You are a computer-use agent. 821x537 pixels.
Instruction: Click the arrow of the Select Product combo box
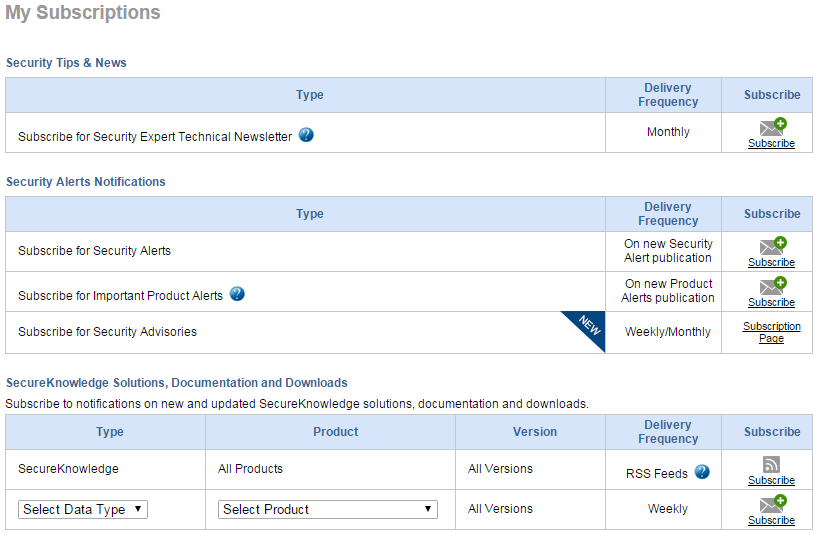[428, 509]
